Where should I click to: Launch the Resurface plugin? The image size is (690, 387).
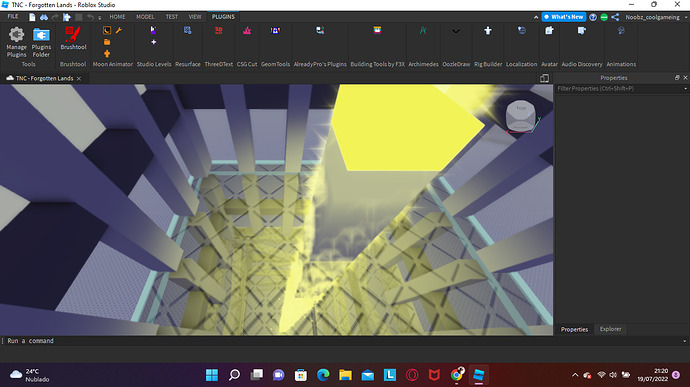point(187,30)
